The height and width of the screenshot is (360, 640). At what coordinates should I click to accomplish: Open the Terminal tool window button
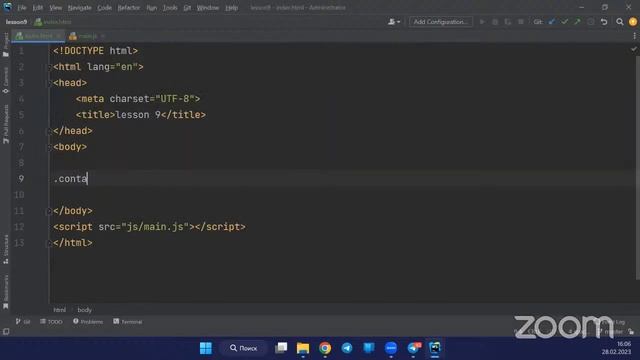point(128,322)
